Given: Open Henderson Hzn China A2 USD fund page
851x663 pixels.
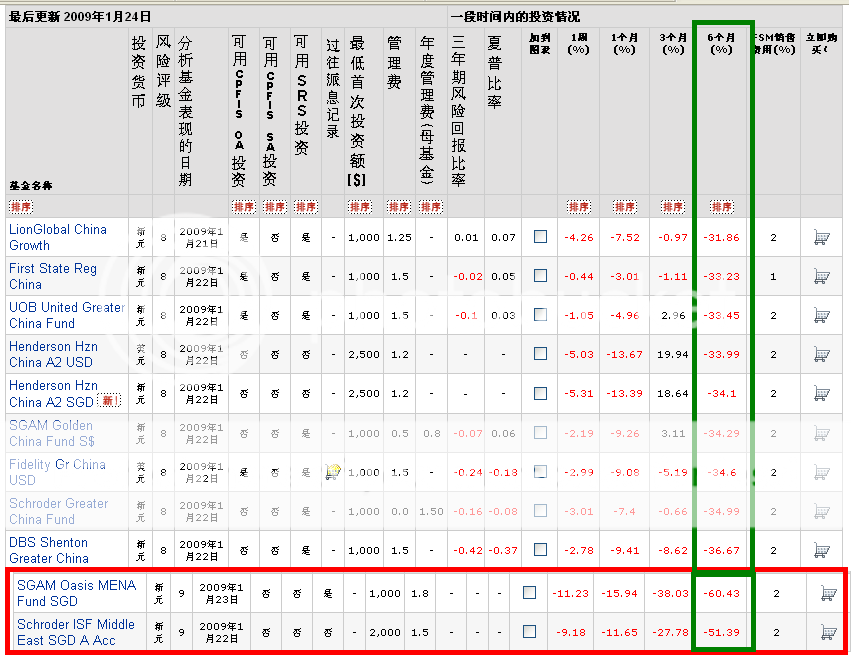Looking at the screenshot, I should pyautogui.click(x=53, y=354).
